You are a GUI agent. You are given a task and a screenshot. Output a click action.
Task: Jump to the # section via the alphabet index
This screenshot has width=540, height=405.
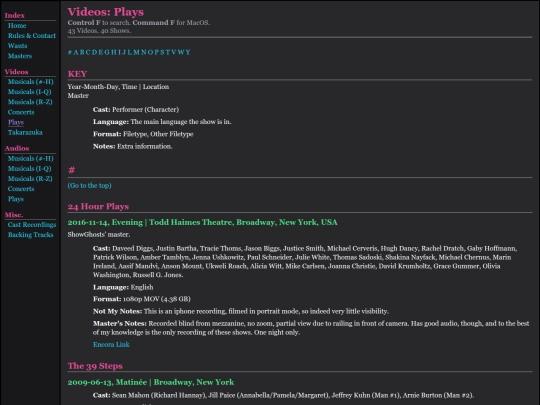pyautogui.click(x=70, y=52)
